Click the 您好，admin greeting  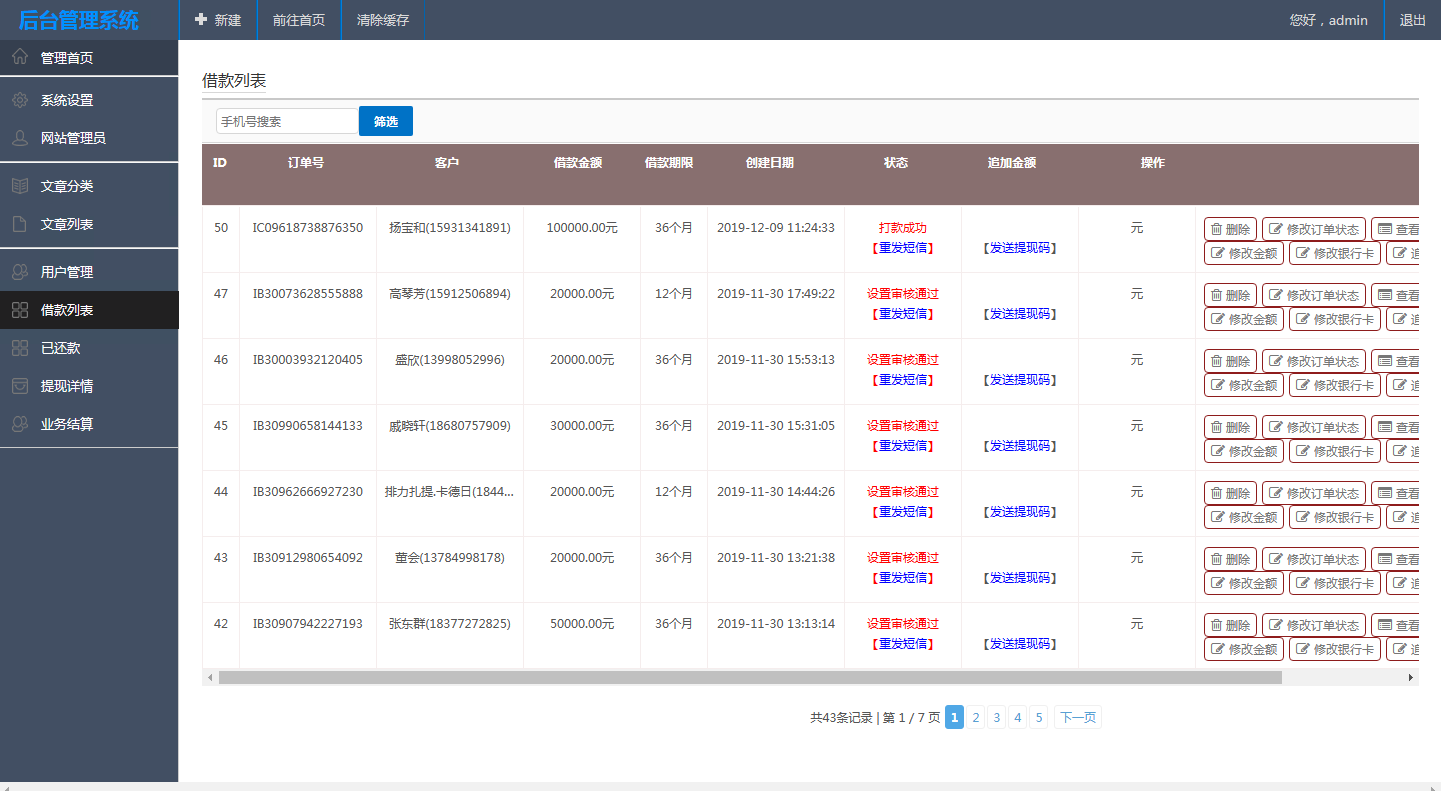pyautogui.click(x=1329, y=20)
